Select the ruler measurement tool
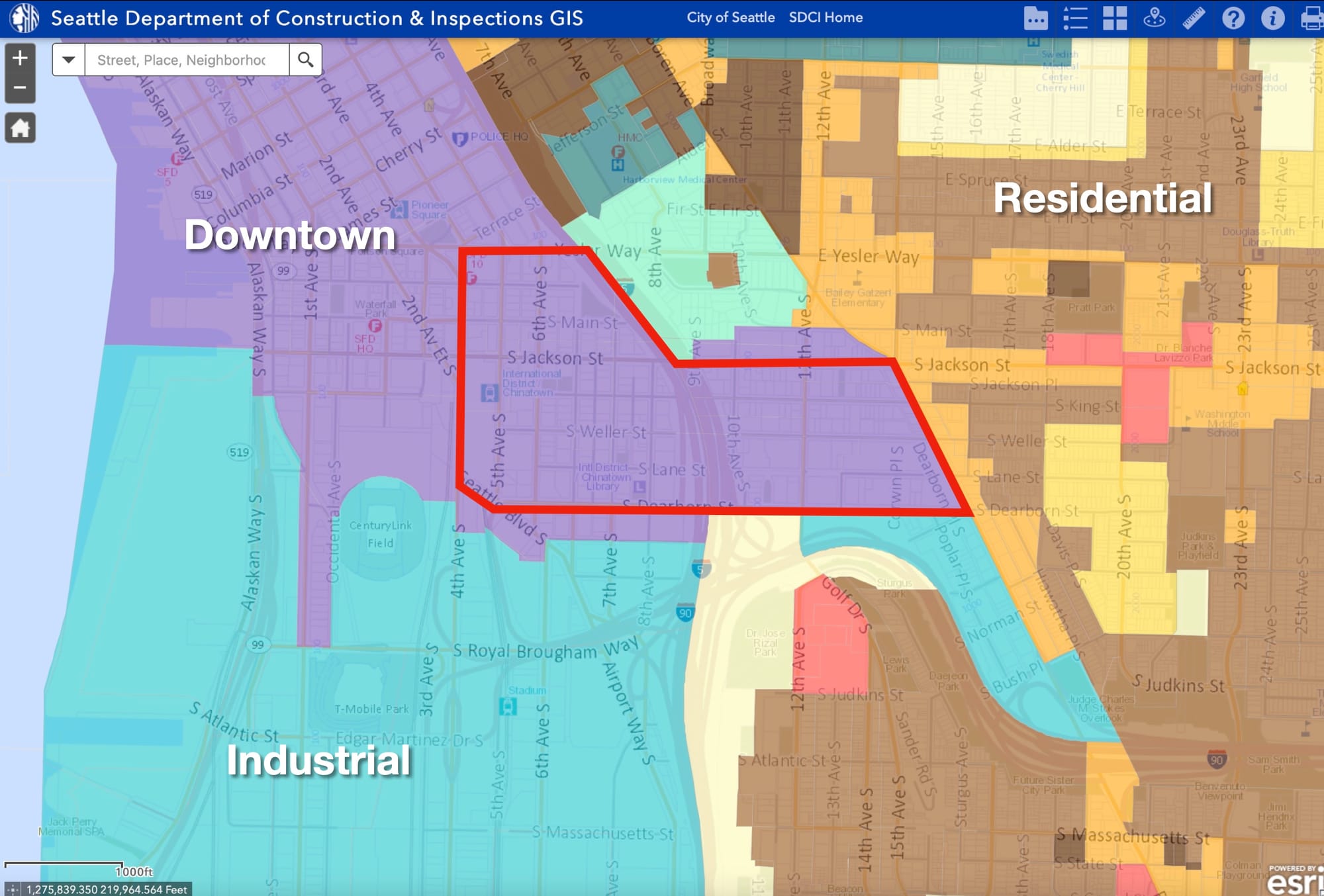 1194,18
